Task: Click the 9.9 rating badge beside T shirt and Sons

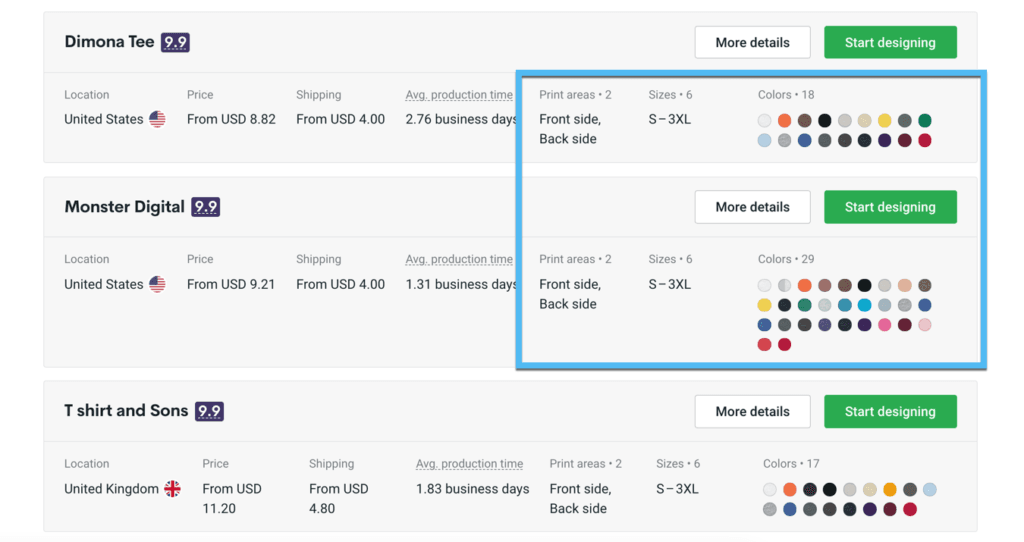Action: coord(209,411)
